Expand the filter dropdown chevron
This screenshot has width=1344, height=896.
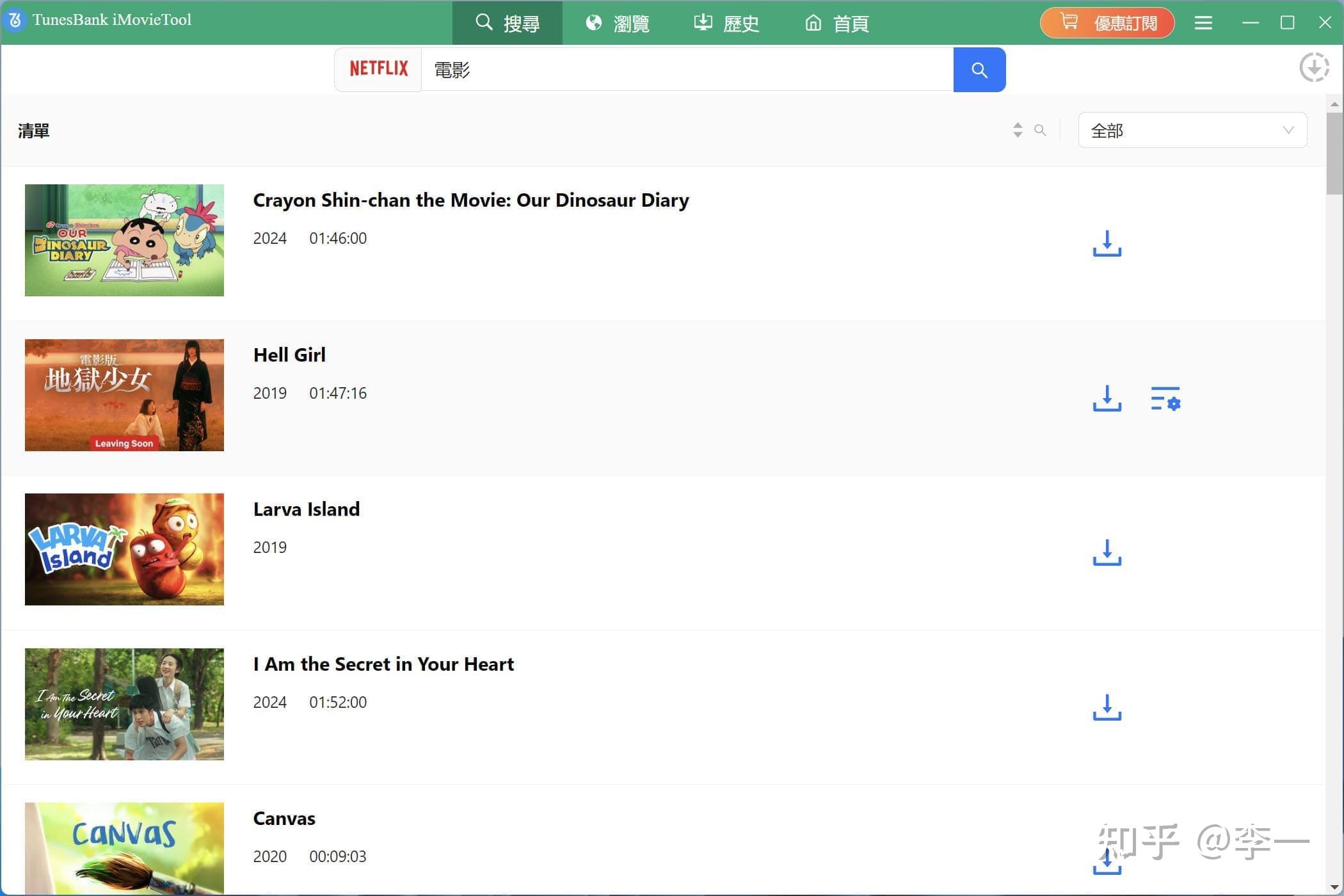1288,131
